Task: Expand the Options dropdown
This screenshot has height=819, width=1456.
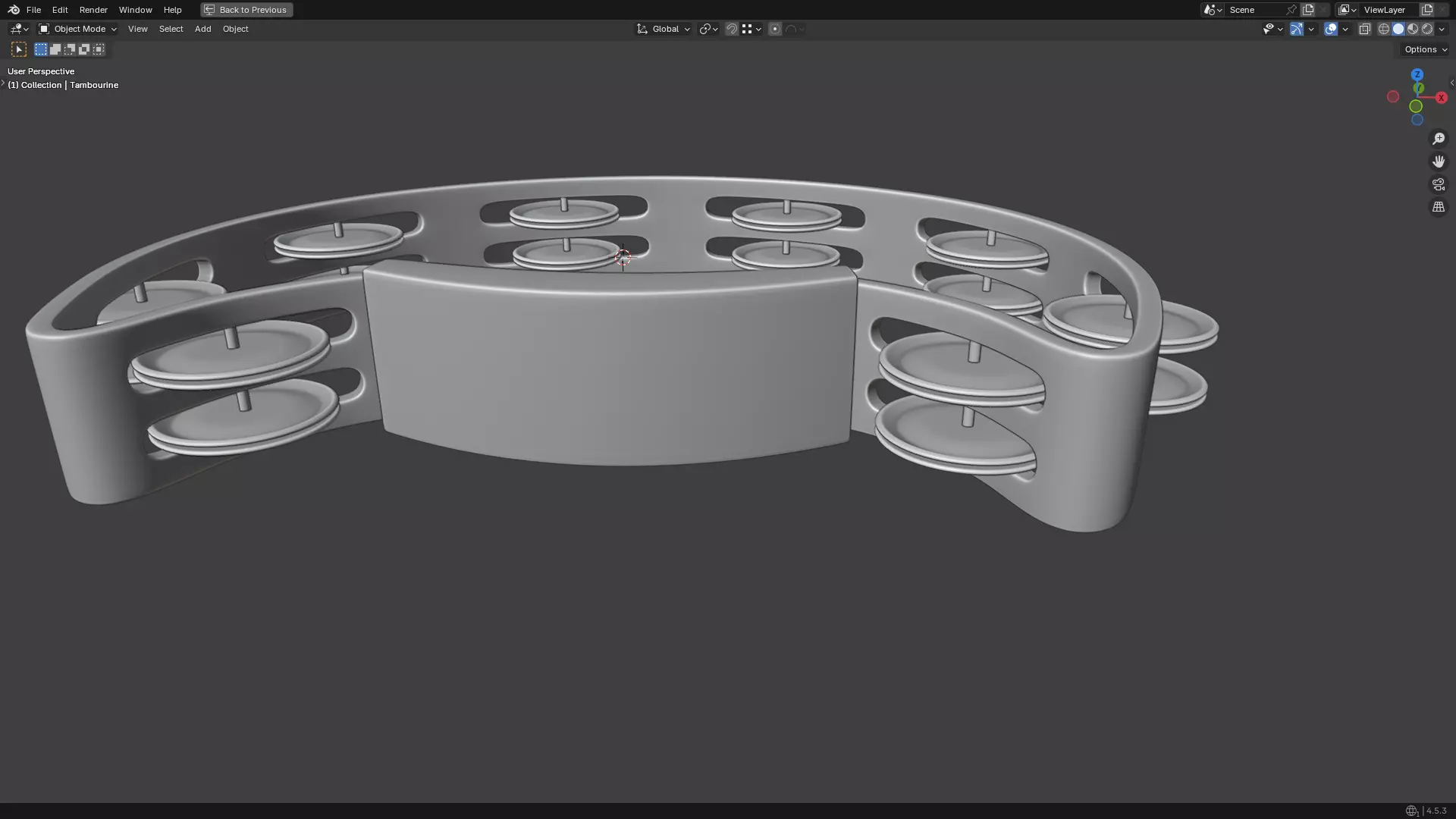Action: click(1425, 49)
